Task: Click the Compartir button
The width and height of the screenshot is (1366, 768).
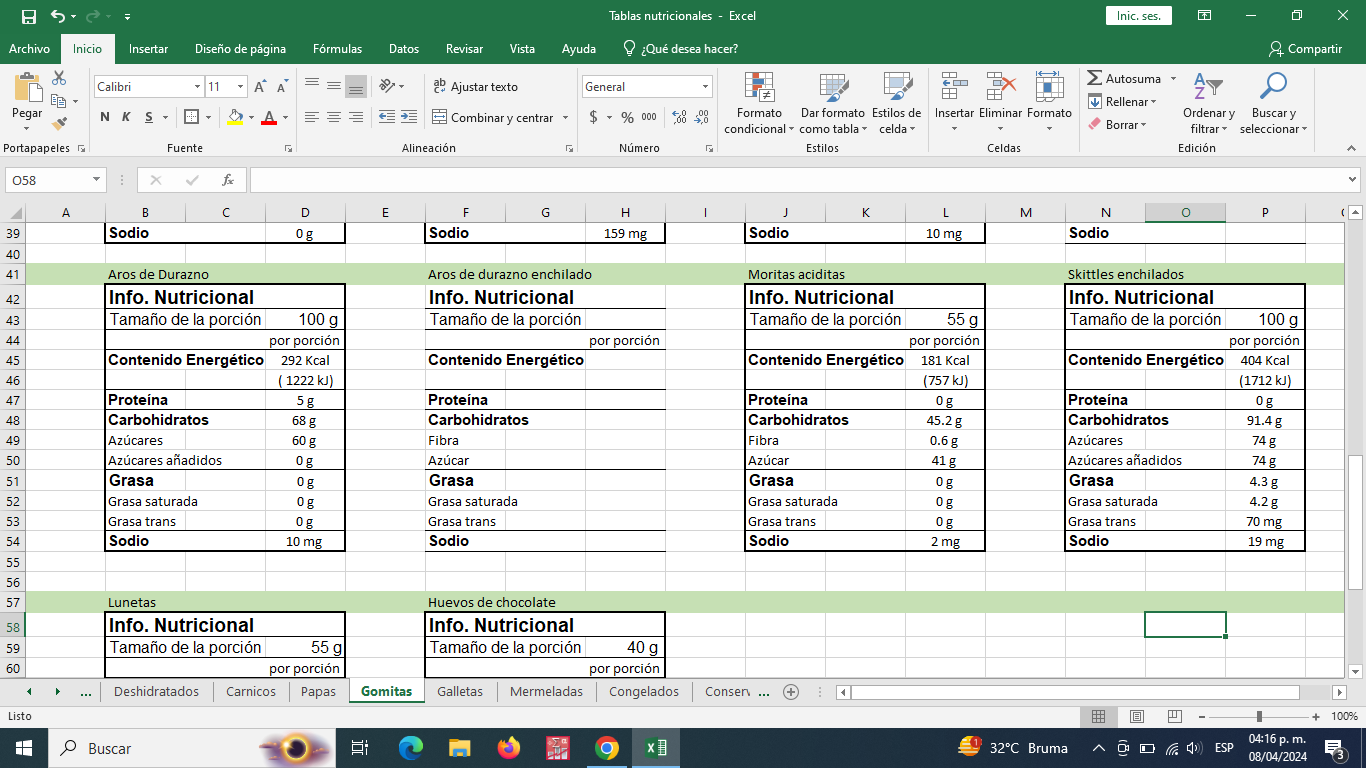Action: 1305,49
